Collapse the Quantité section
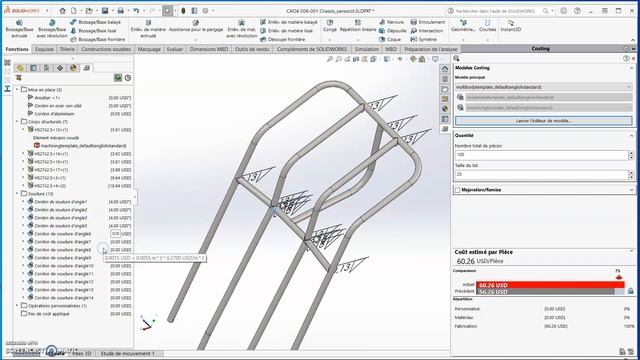The width and height of the screenshot is (640, 360). pyautogui.click(x=631, y=136)
